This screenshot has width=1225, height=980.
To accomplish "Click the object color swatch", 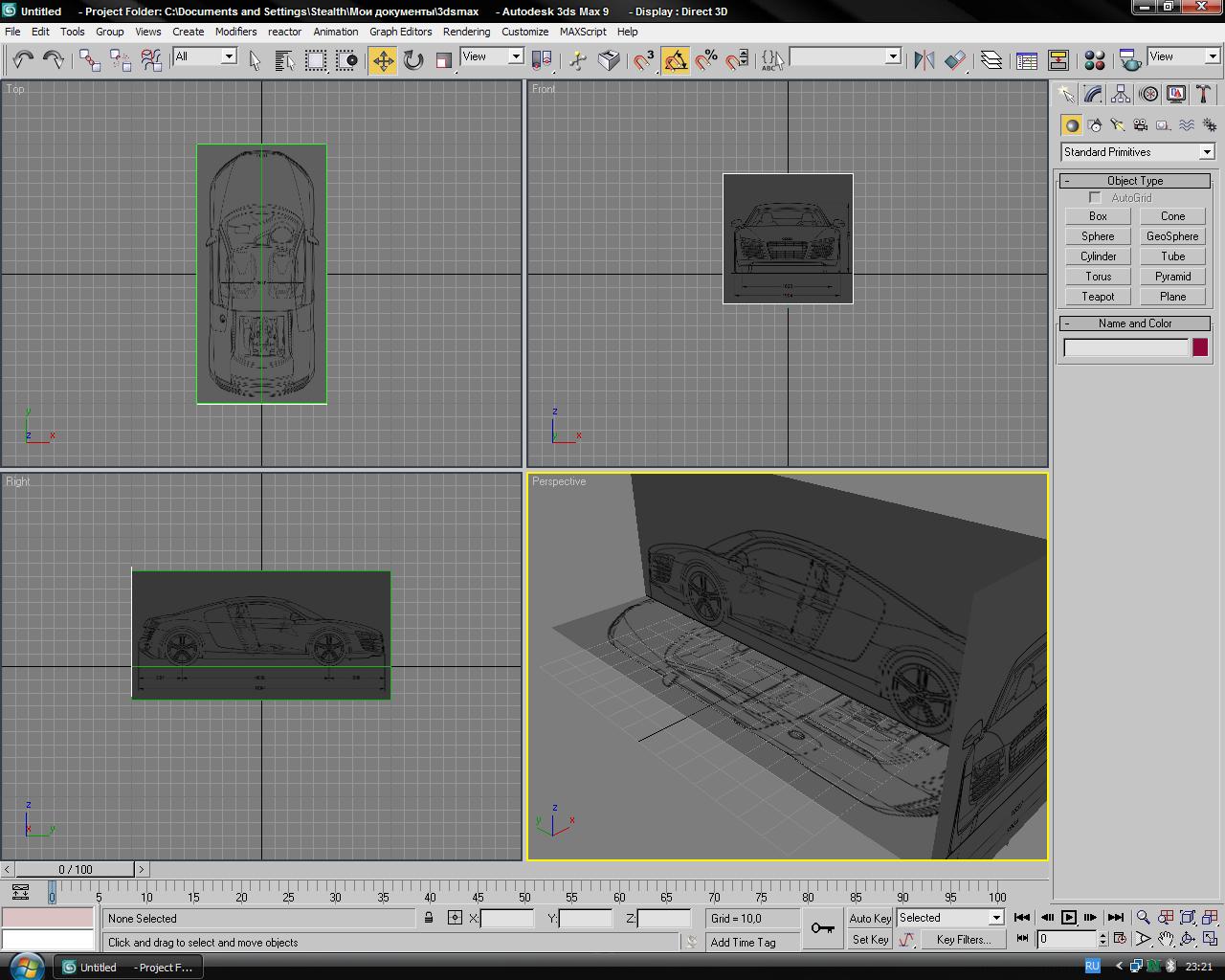I will tap(1200, 347).
